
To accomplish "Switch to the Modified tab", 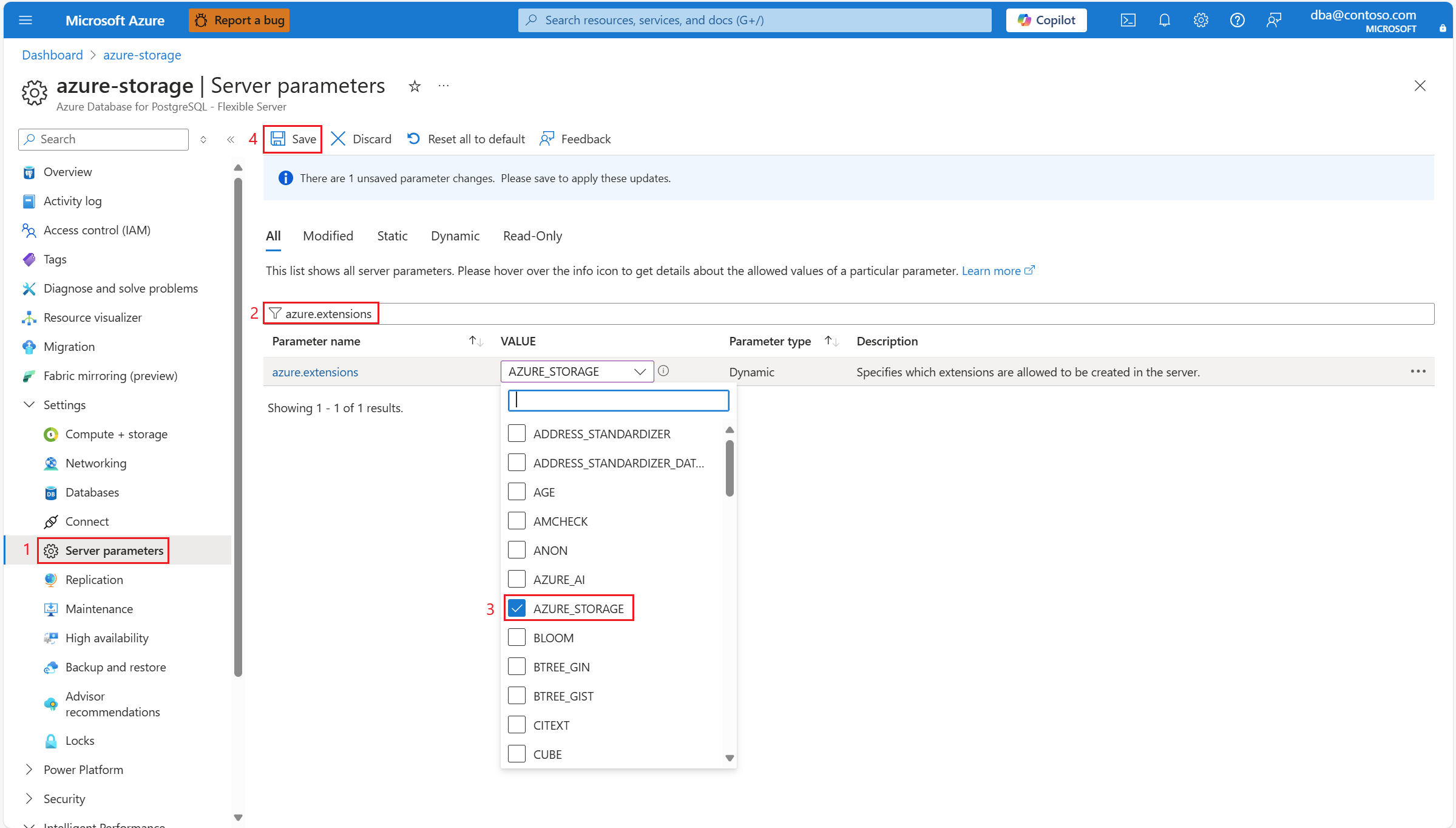I will [x=328, y=236].
